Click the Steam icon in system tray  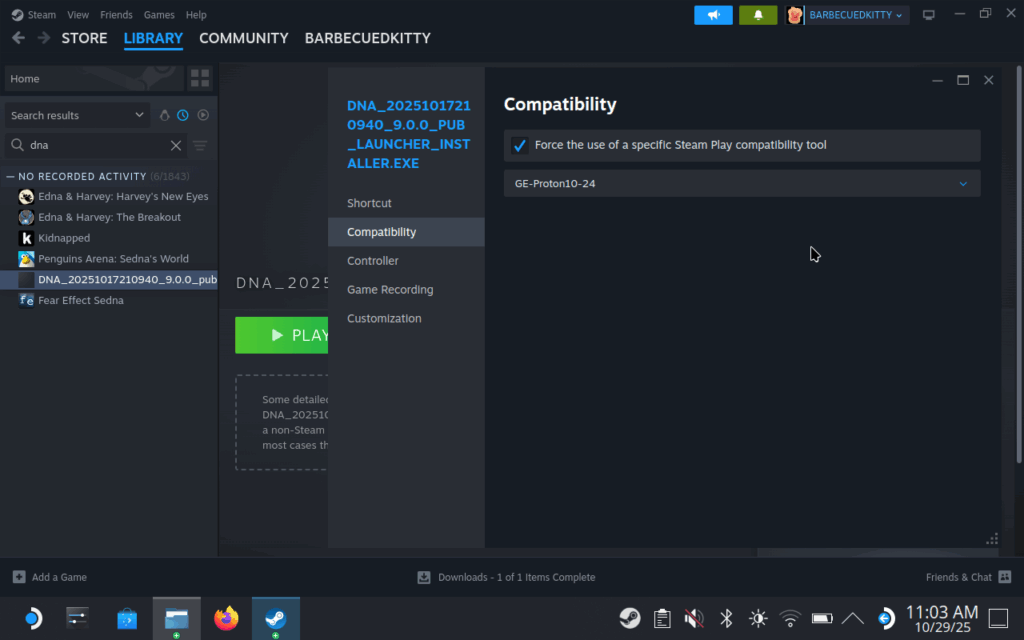(x=630, y=618)
